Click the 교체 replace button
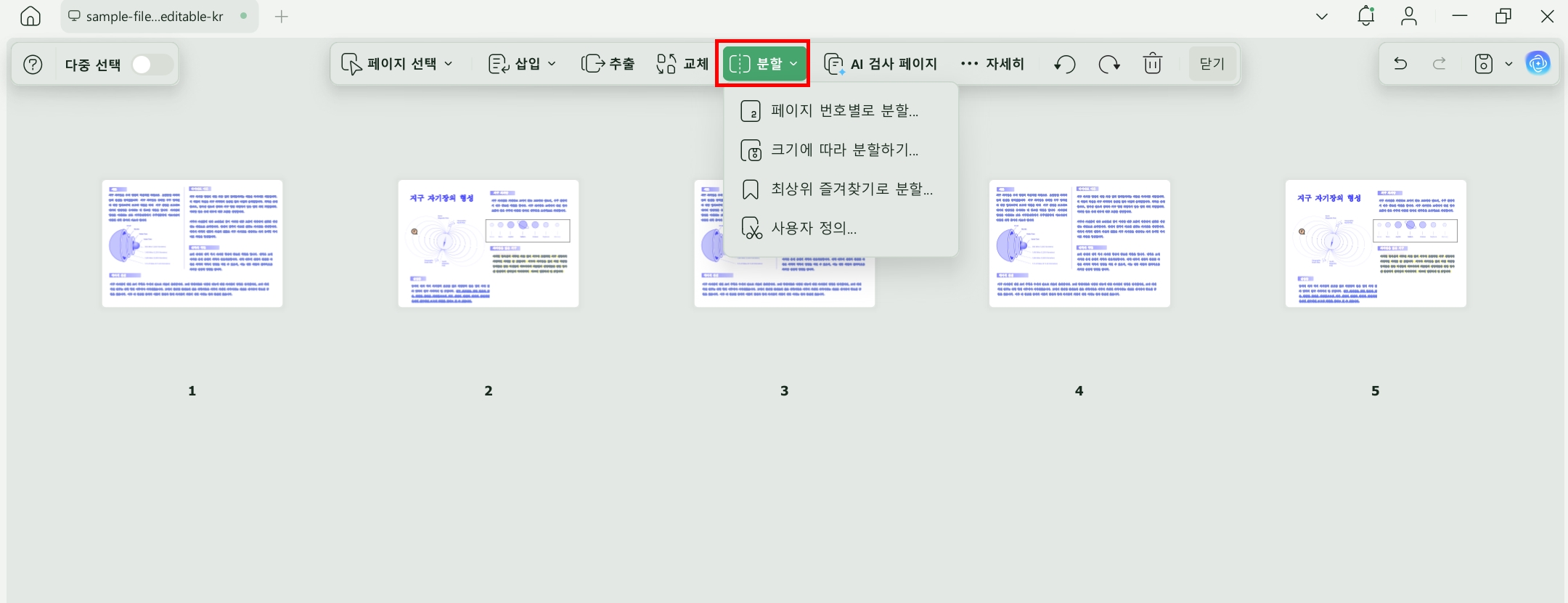Viewport: 1568px width, 603px height. click(x=682, y=64)
